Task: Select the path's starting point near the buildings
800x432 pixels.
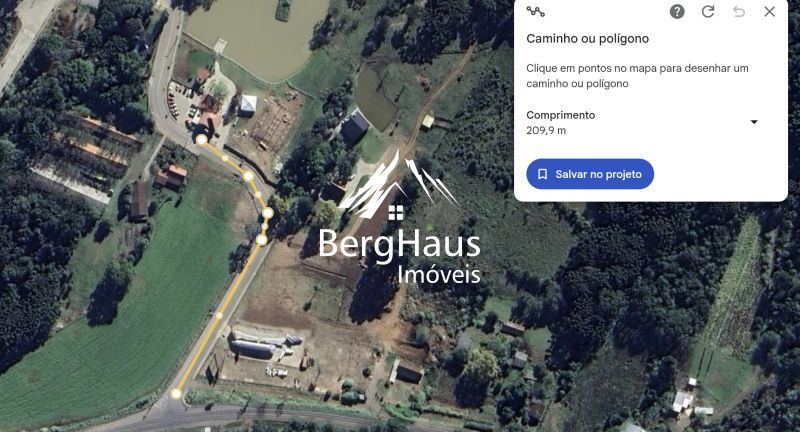Action: click(x=202, y=140)
